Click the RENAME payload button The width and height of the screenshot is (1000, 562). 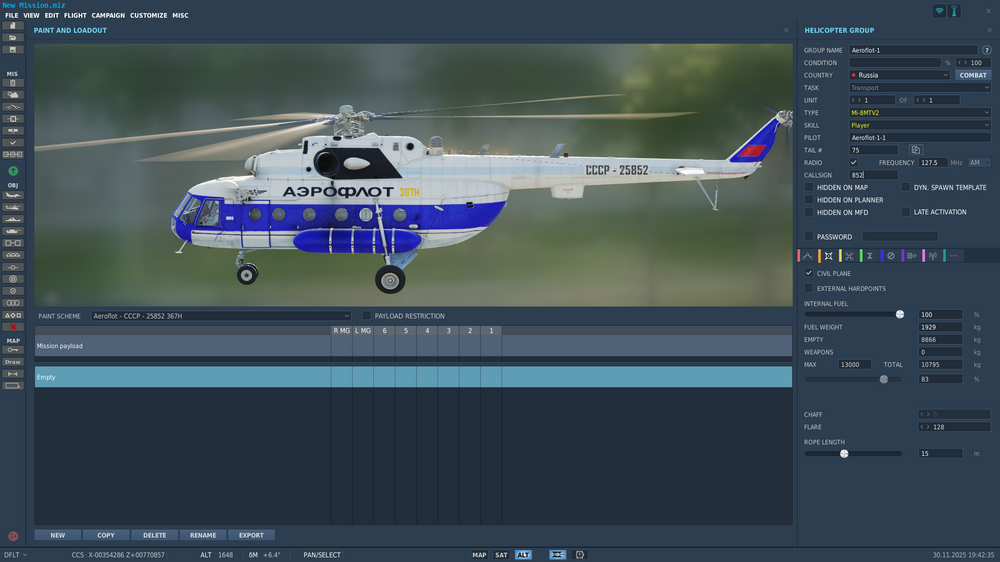(203, 535)
